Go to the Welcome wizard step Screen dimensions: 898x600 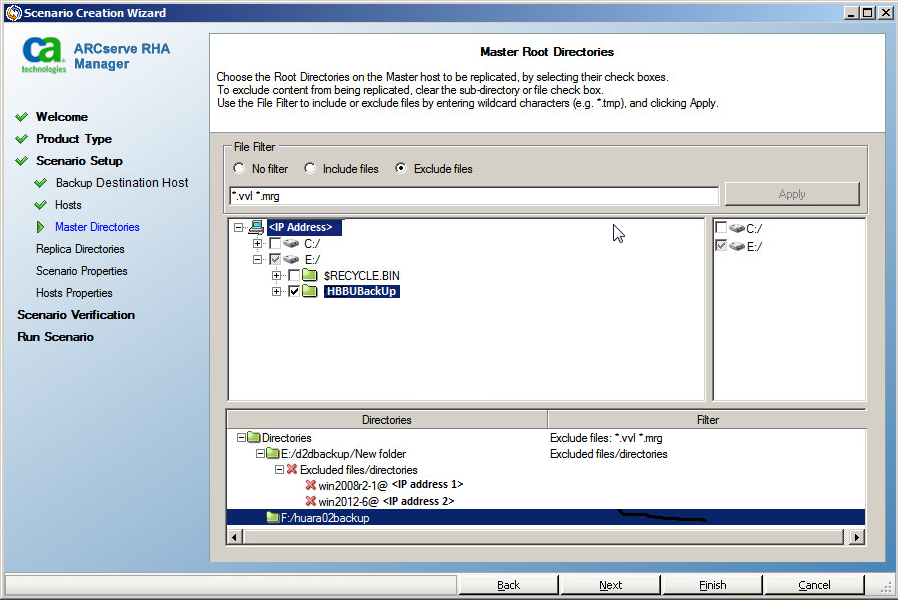tap(62, 117)
